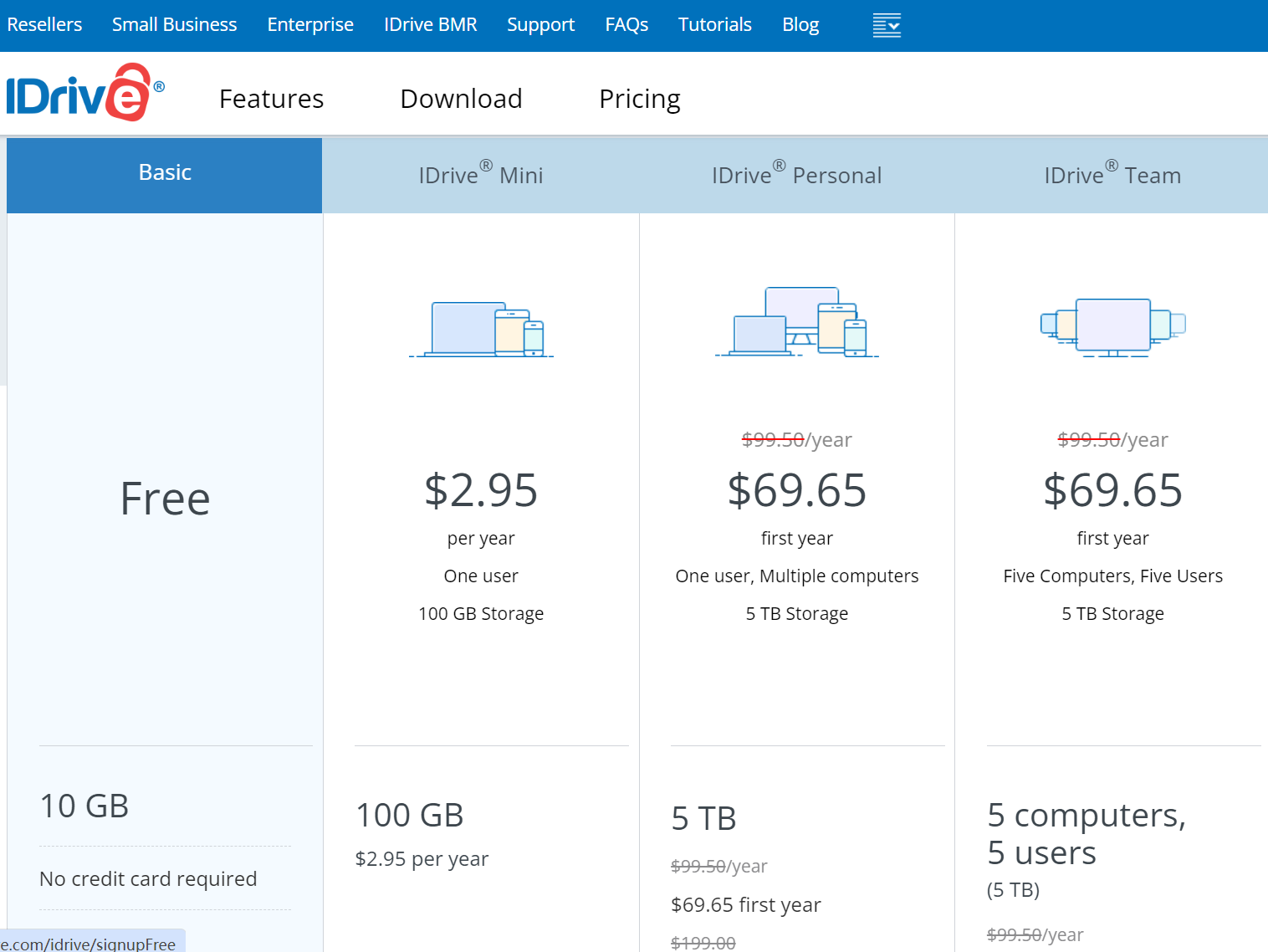Viewport: 1268px width, 952px height.
Task: Click '5 TB Storage' under Team
Action: (1113, 613)
